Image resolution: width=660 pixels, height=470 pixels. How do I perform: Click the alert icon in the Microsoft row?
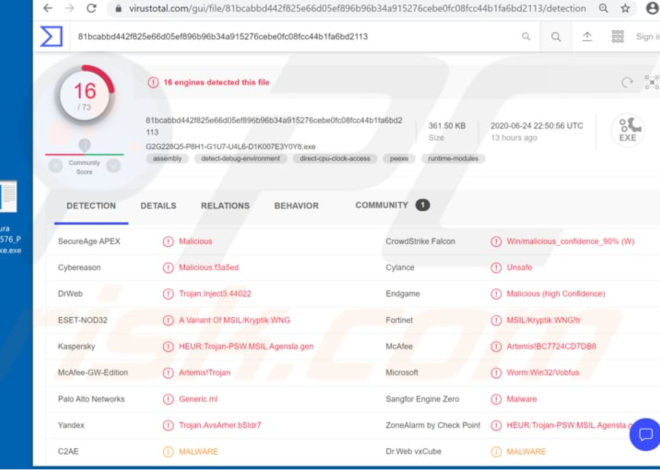coord(496,373)
